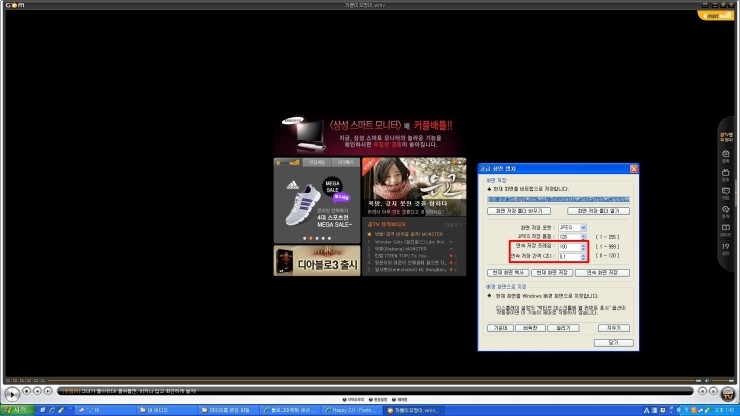The image size is (740, 416).
Task: Click 더보기 link in GOM TV music list
Action: pos(451,225)
